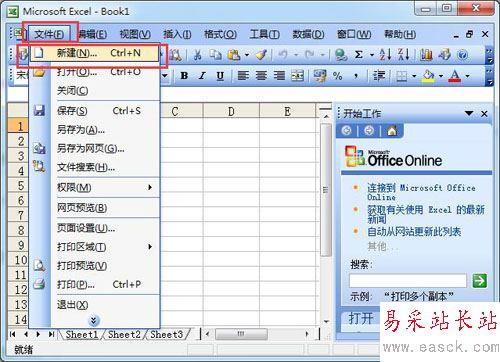Open the Data (数据) menu
Viewport: 500px width, 362px height.
point(308,34)
